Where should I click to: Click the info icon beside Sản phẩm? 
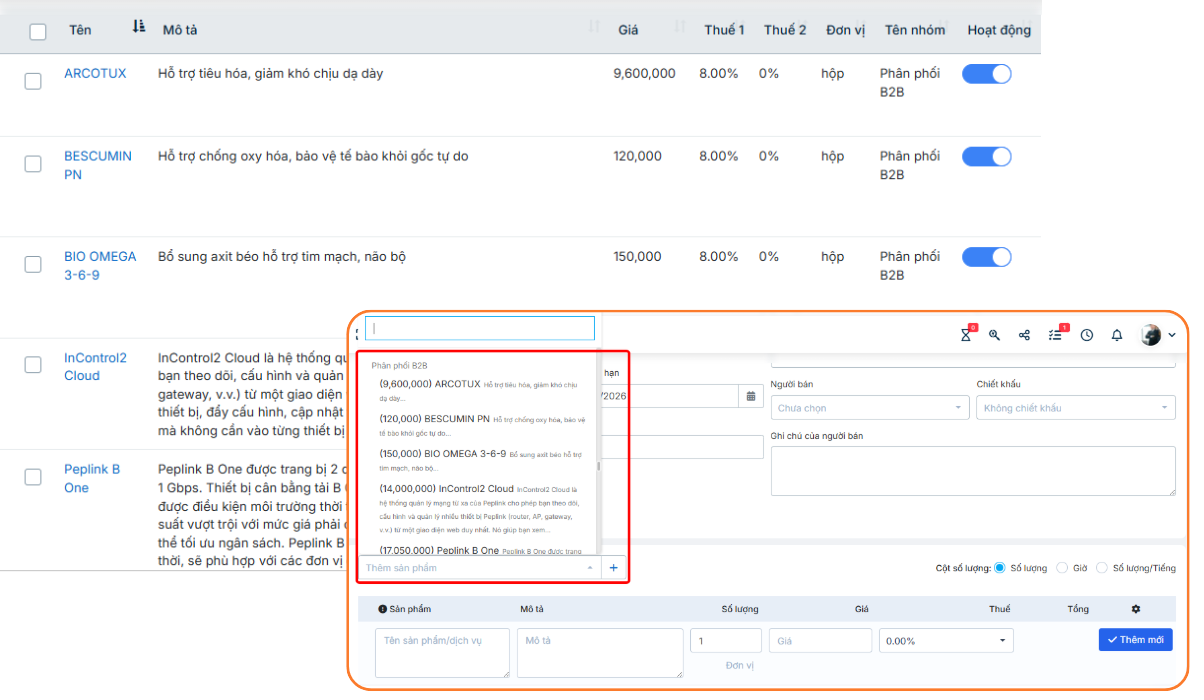click(382, 609)
